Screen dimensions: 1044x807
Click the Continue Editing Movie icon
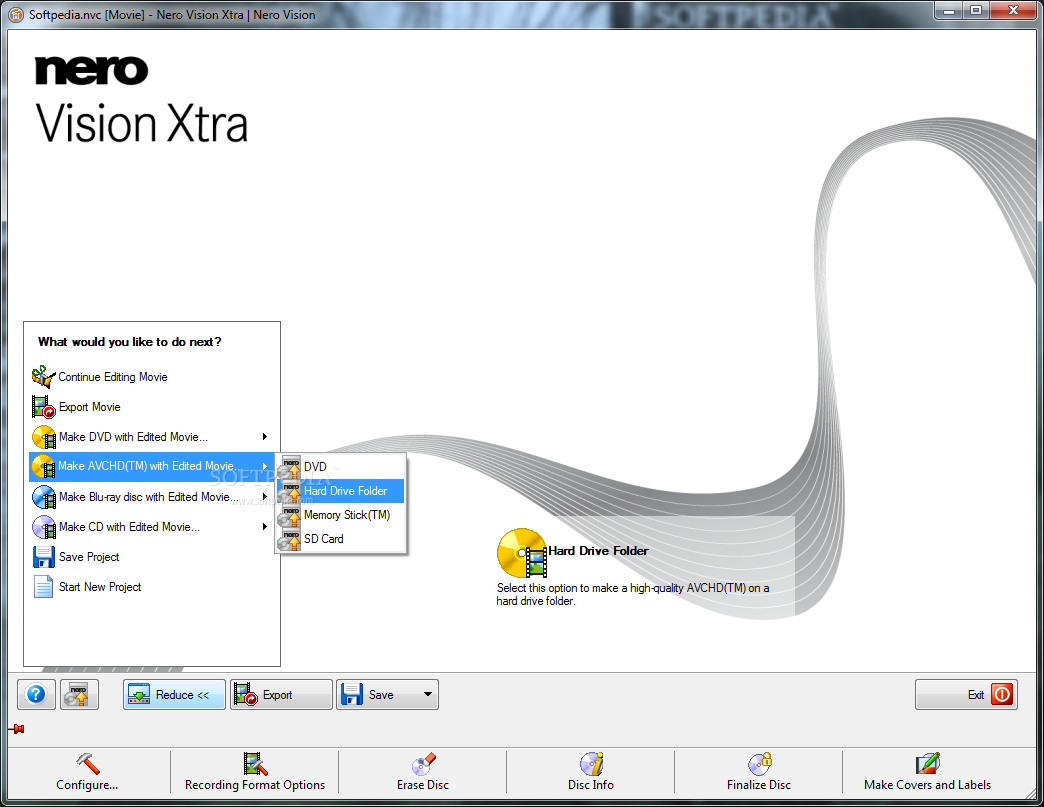[43, 377]
